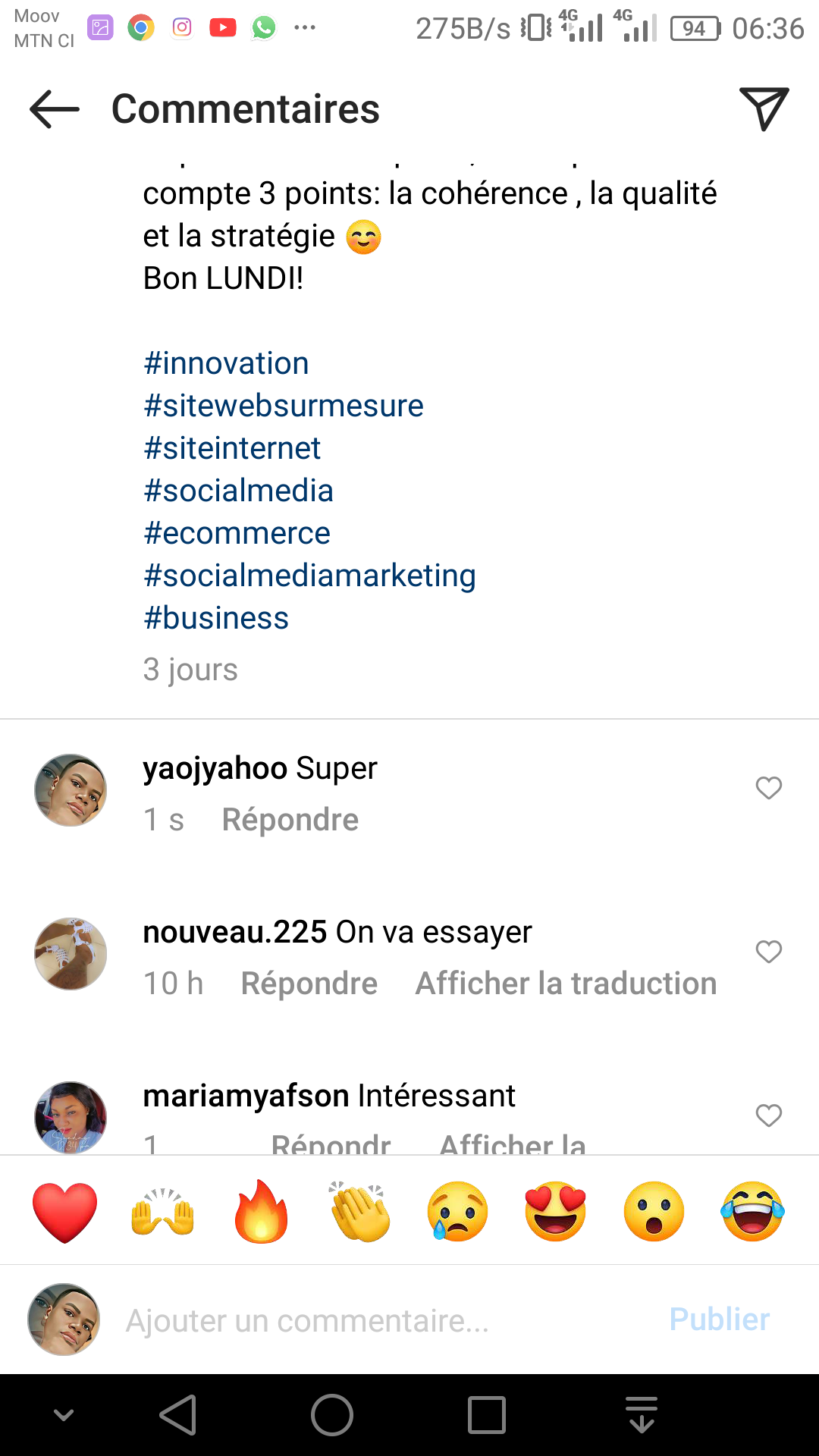Insert the surprised face emoji
The height and width of the screenshot is (1456, 819).
click(654, 1211)
